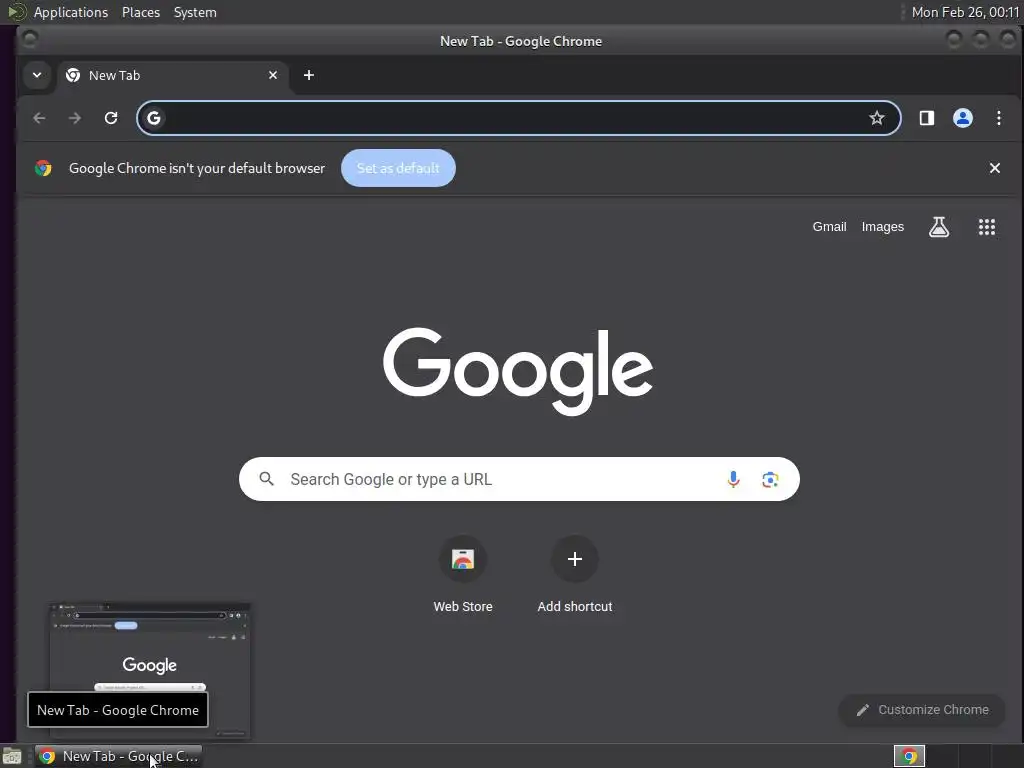This screenshot has height=768, width=1024.
Task: Click the Chrome workspace switcher thumbnail
Action: [x=909, y=756]
